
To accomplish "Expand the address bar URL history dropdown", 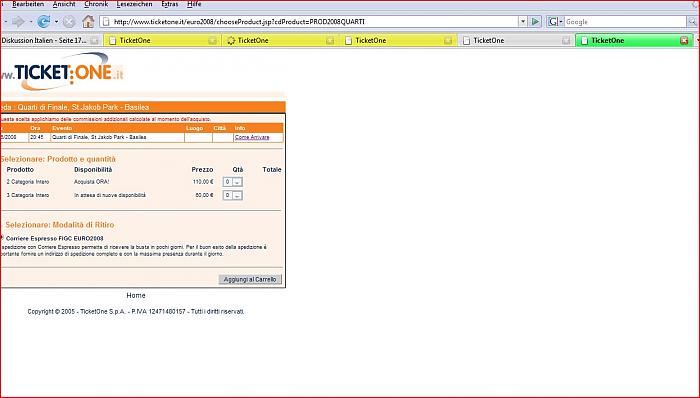I will pyautogui.click(x=523, y=21).
